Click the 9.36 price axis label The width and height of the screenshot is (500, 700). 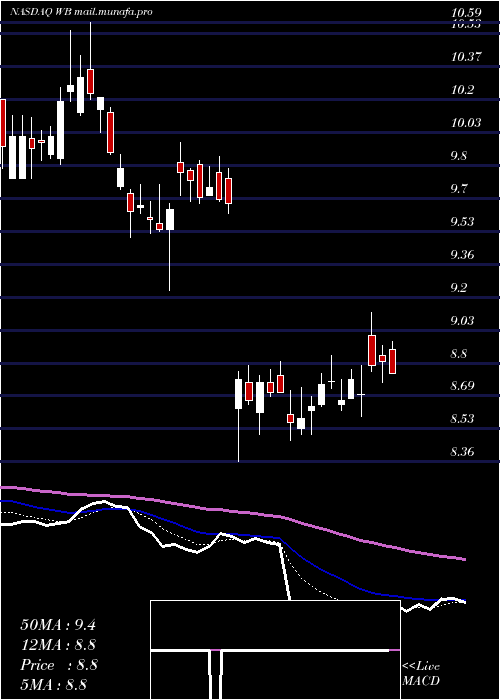pyautogui.click(x=462, y=255)
